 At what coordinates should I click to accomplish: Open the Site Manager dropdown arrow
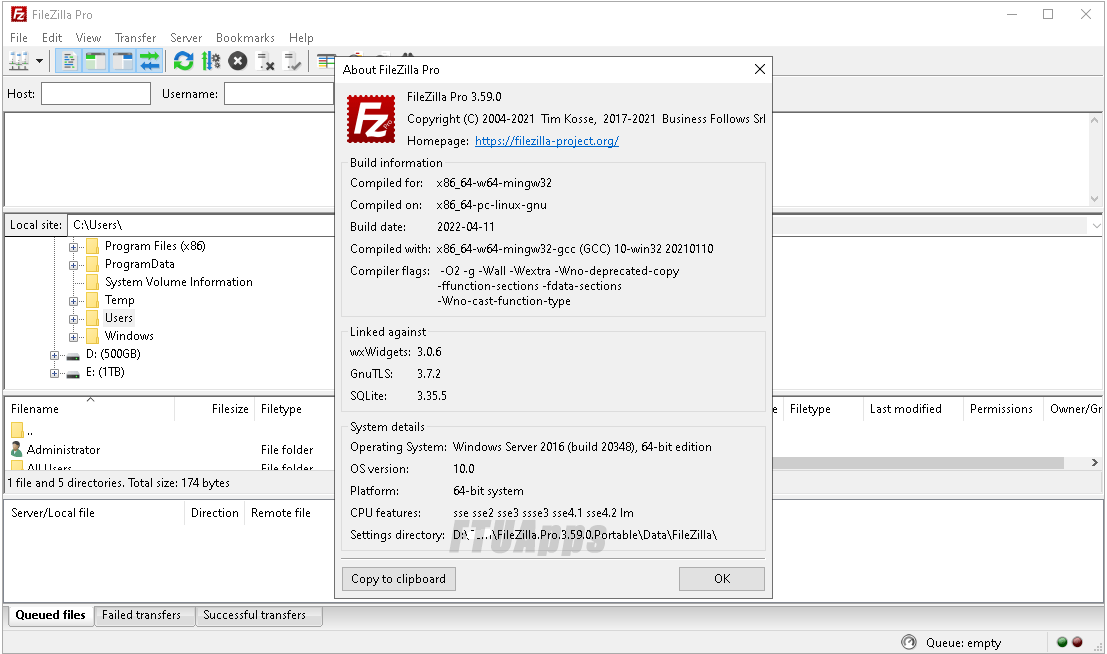point(40,61)
